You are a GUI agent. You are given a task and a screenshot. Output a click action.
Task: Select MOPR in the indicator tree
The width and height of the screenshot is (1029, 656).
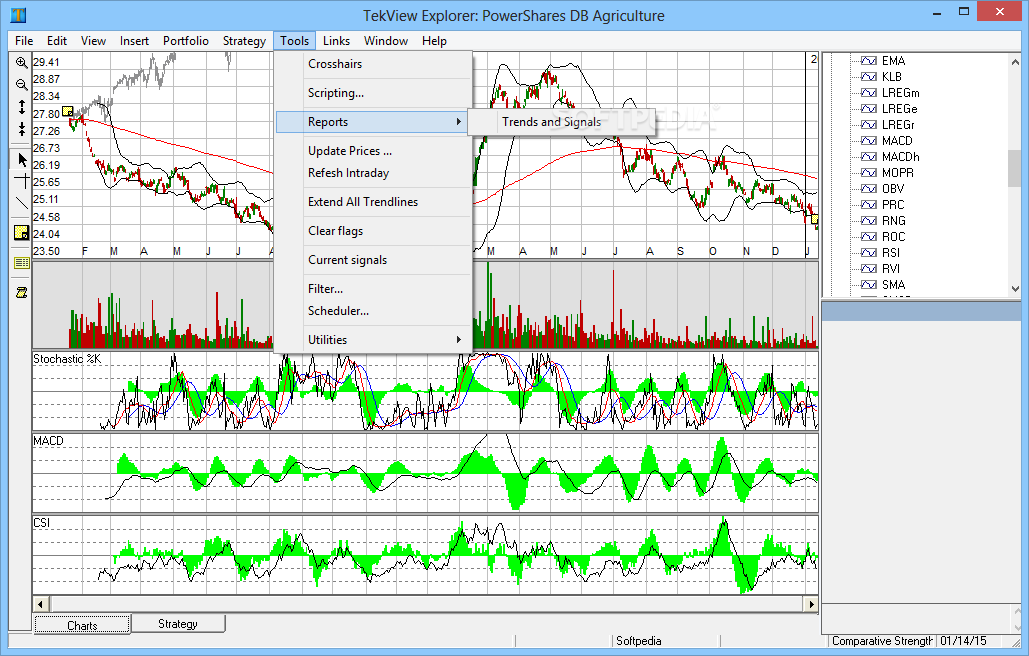898,173
